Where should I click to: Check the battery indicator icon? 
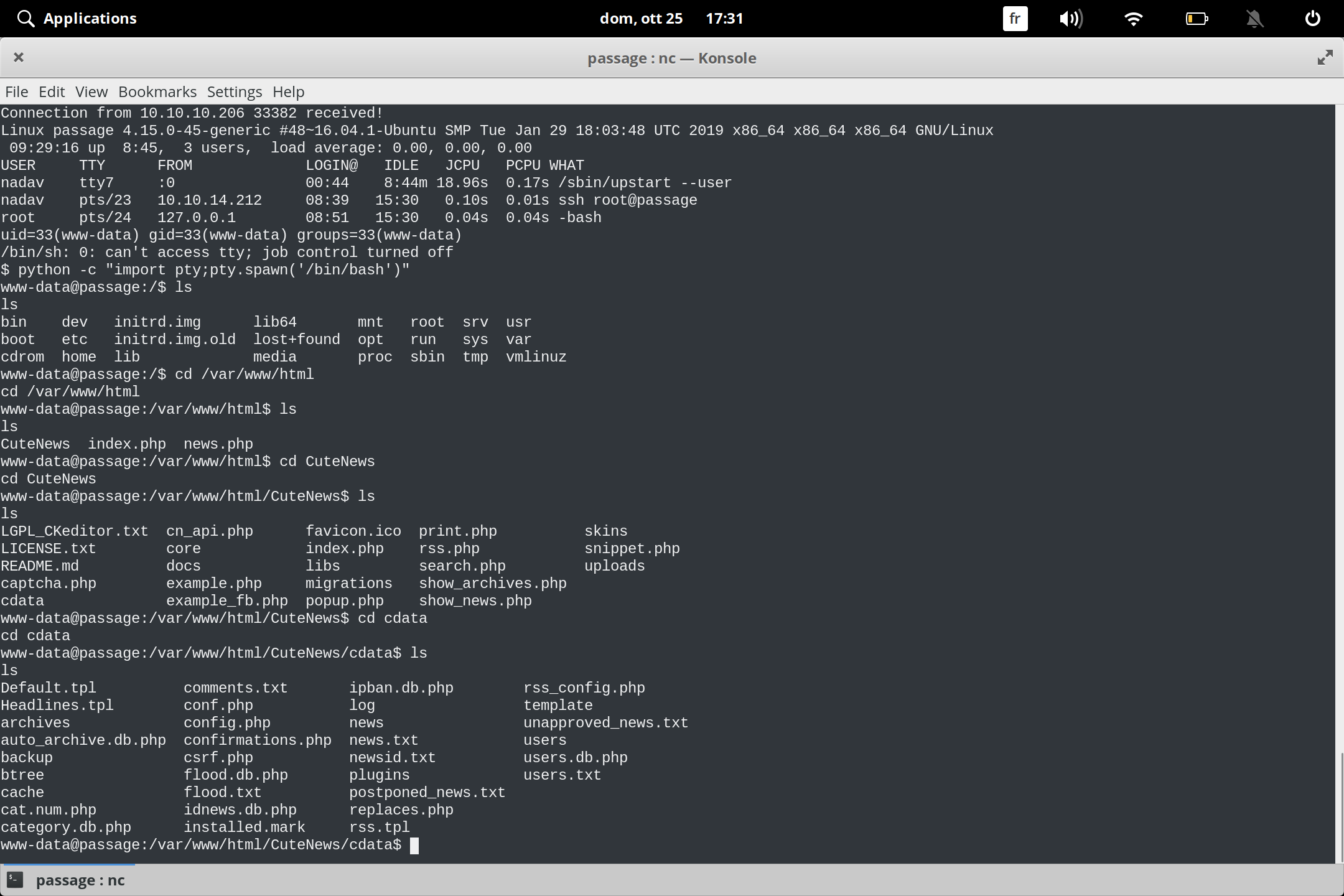point(1196,18)
